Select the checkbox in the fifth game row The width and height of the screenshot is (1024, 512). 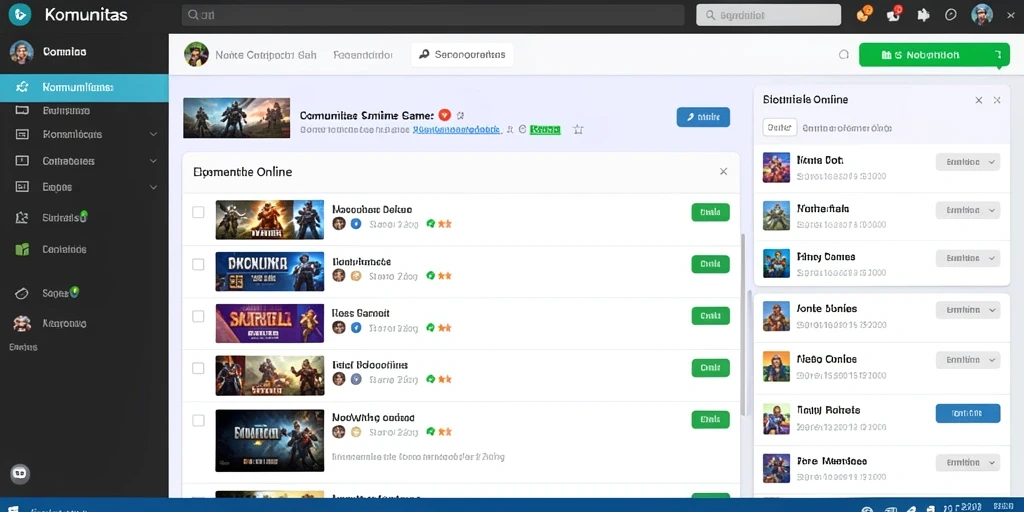pyautogui.click(x=198, y=420)
